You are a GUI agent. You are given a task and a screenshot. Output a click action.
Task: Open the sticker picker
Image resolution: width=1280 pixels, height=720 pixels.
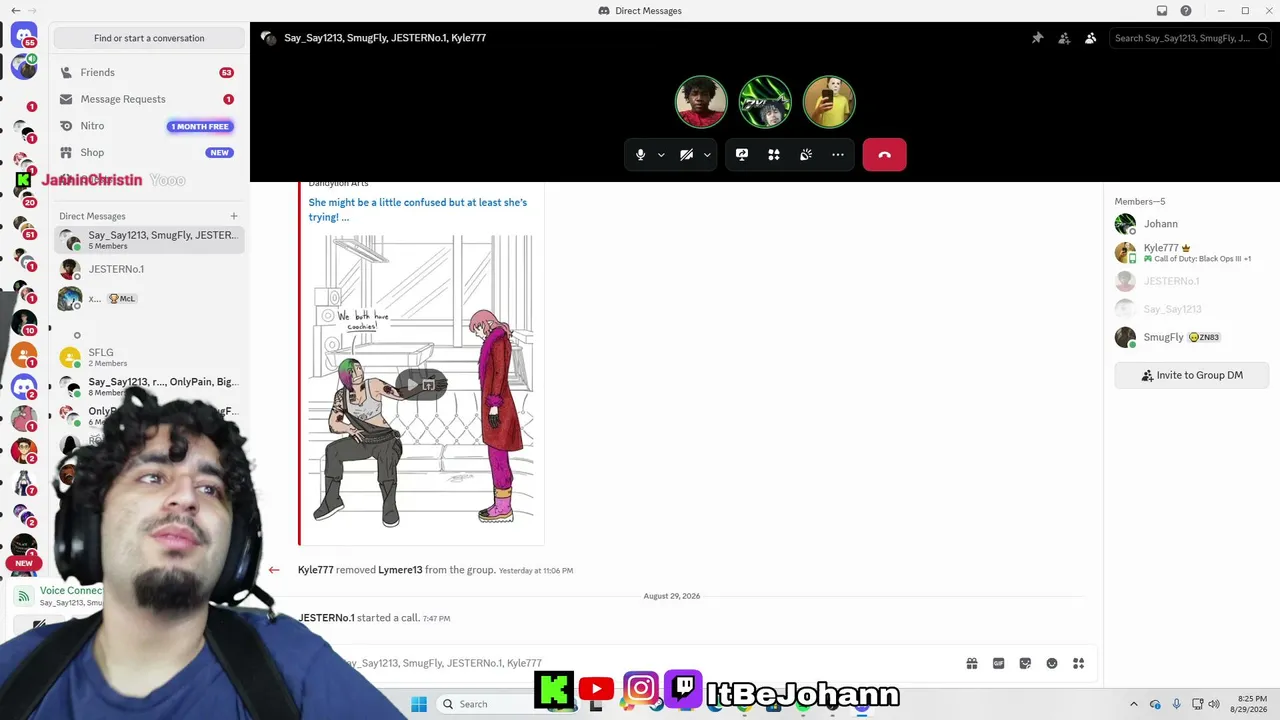point(1025,663)
